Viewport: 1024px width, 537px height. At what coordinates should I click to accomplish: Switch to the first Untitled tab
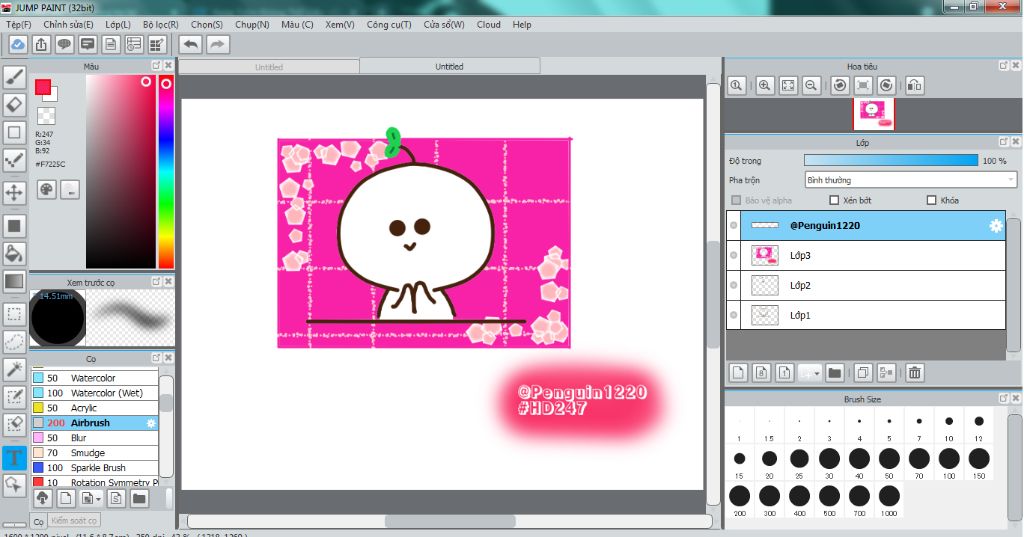[x=268, y=67]
